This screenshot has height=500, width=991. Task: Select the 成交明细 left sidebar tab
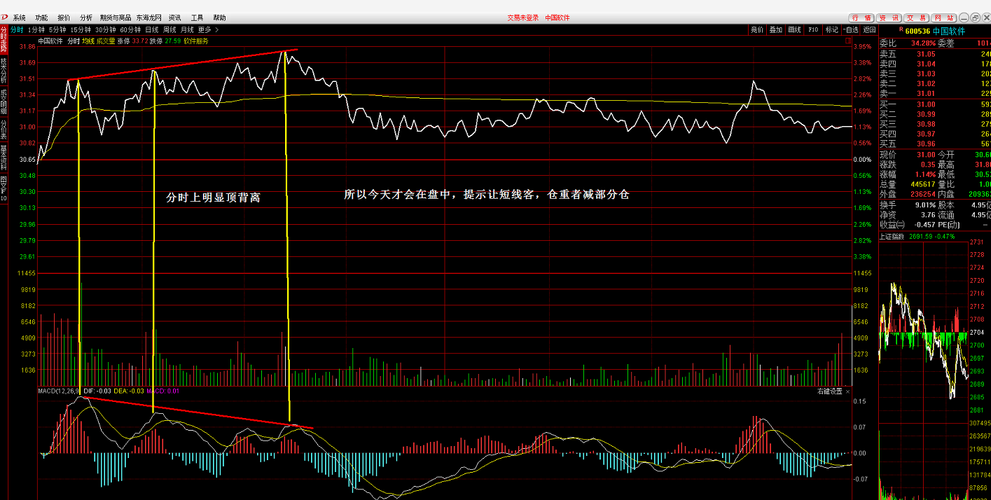coord(4,102)
